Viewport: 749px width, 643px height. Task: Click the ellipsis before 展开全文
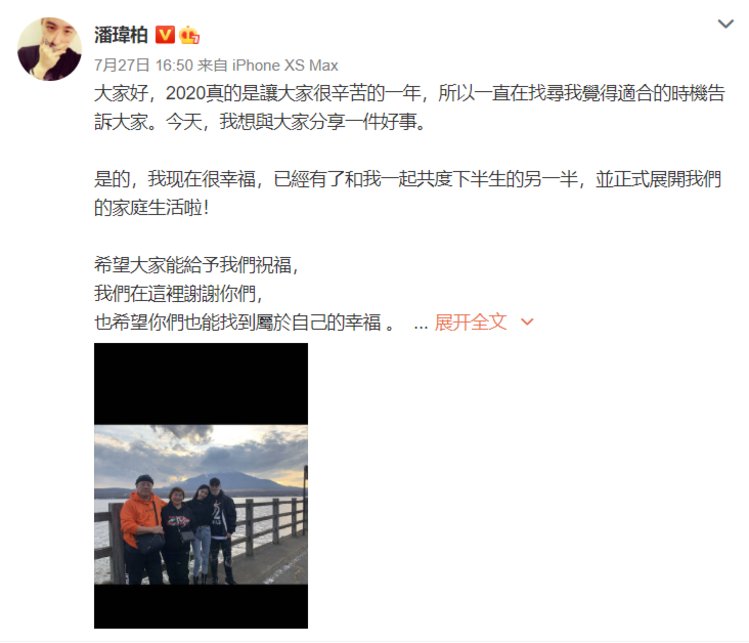(421, 325)
